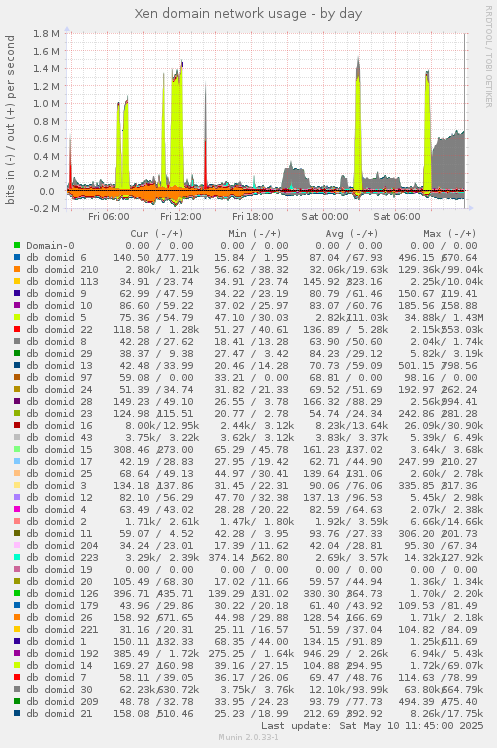Click the red swatch next to db domid 22
The height and width of the screenshot is (748, 497).
pyautogui.click(x=17, y=329)
